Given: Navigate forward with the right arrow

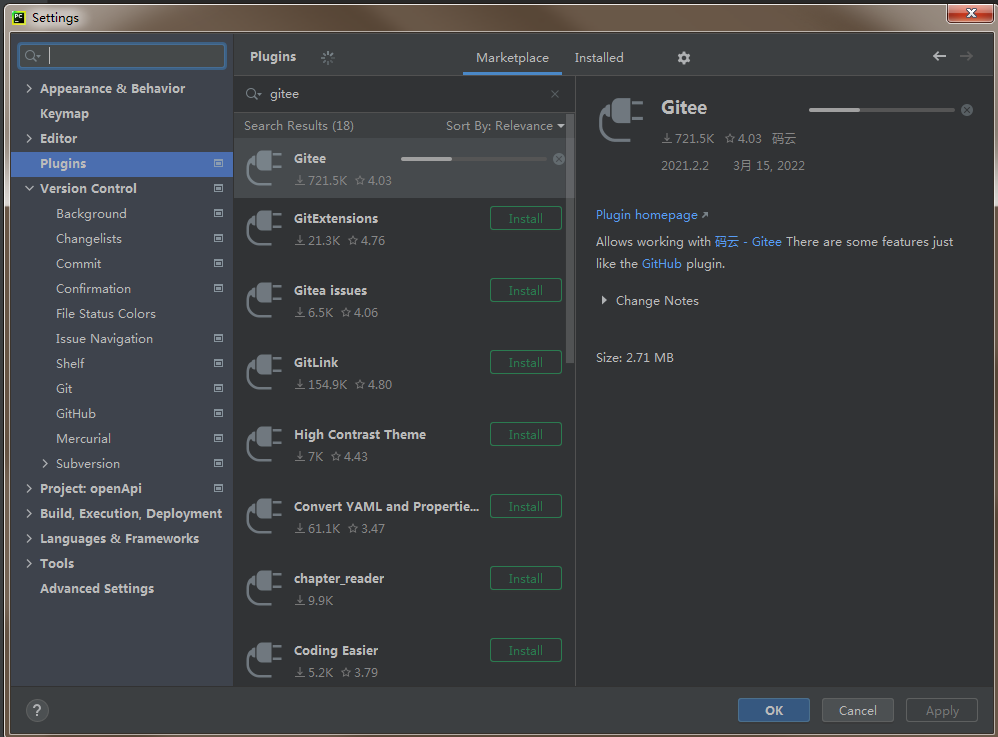Looking at the screenshot, I should pyautogui.click(x=966, y=57).
